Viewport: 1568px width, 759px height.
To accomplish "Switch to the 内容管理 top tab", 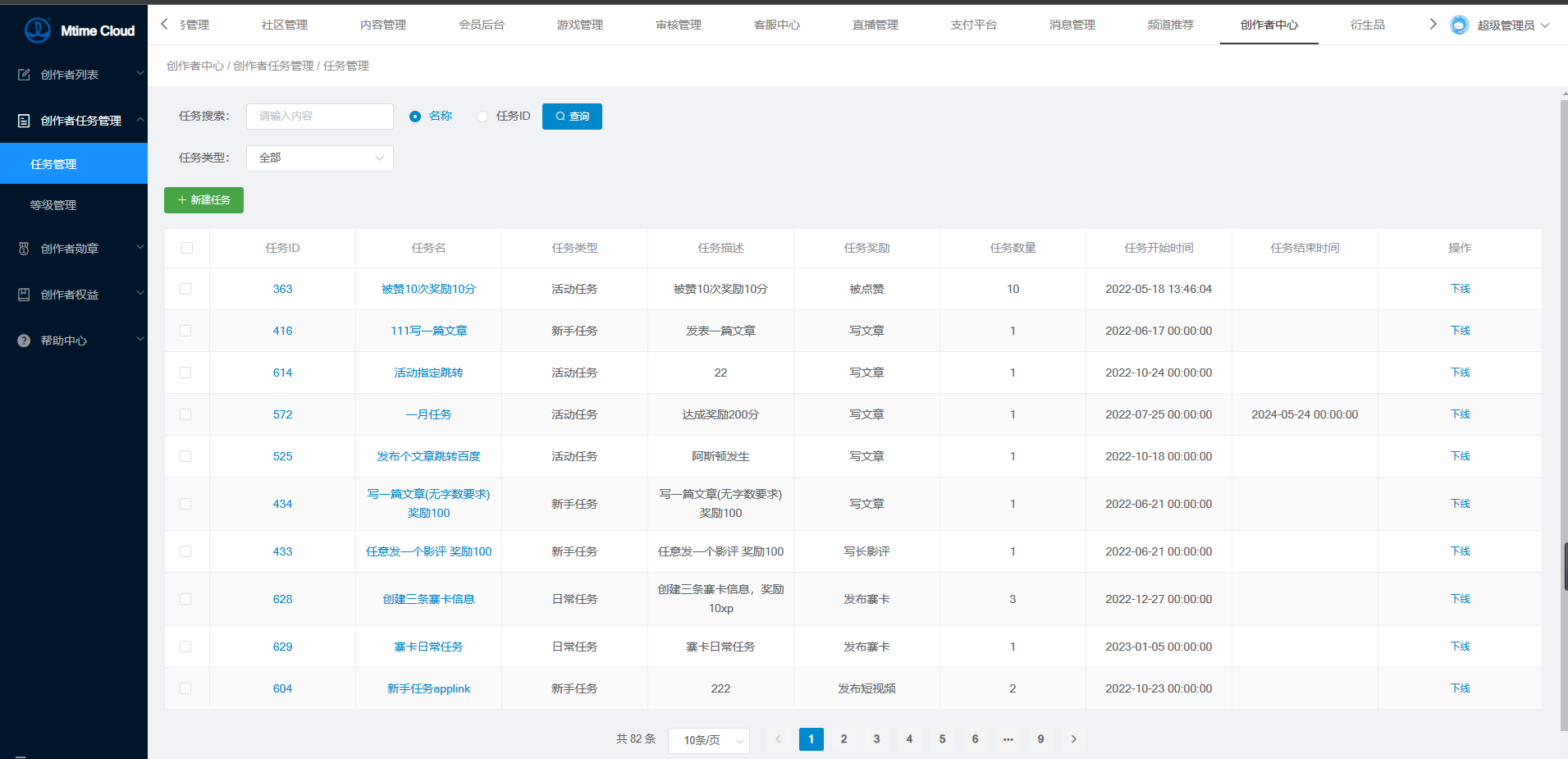I will (383, 25).
